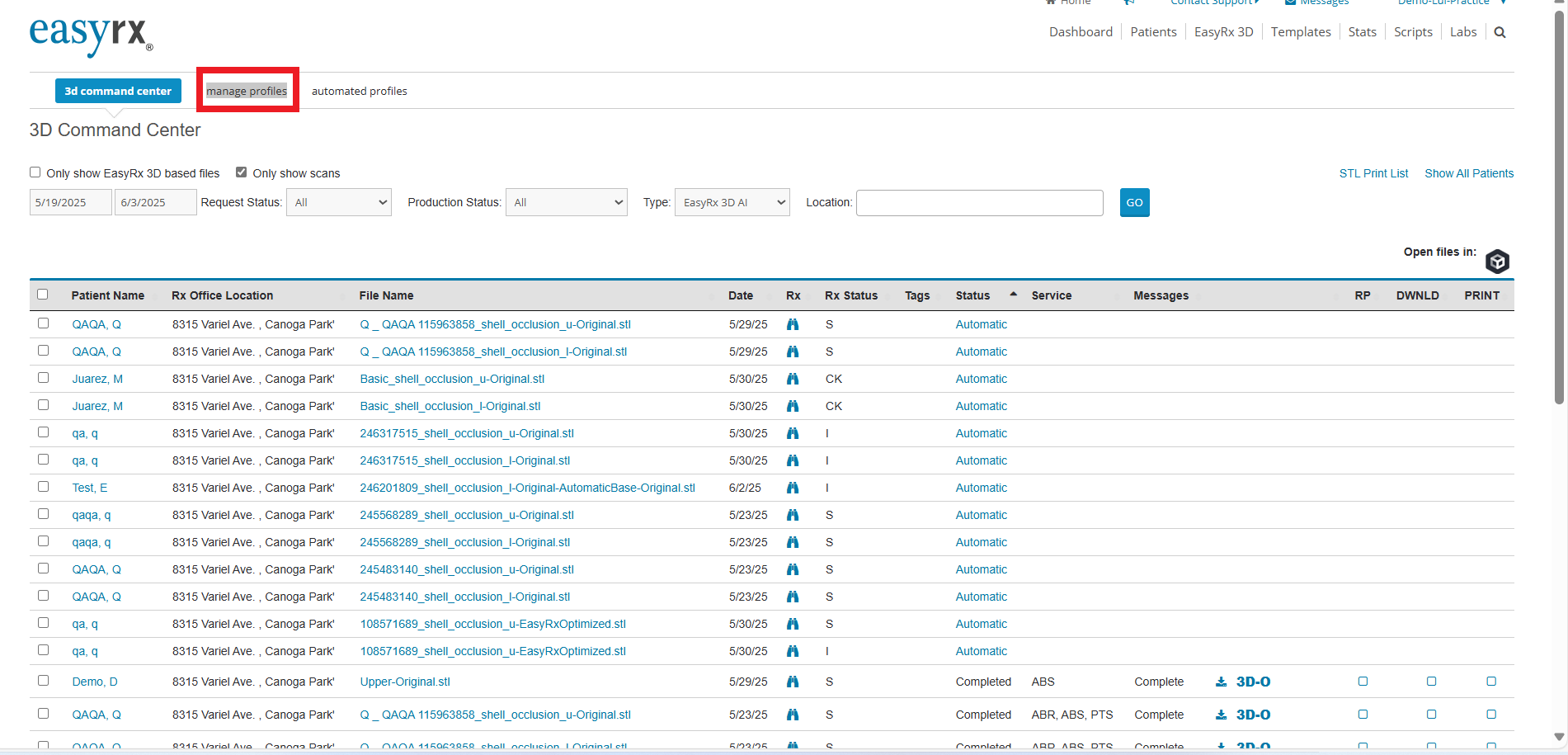Tick DWNLD checkbox for Demo, D row
Viewport: 1568px width, 755px height.
pyautogui.click(x=1431, y=682)
